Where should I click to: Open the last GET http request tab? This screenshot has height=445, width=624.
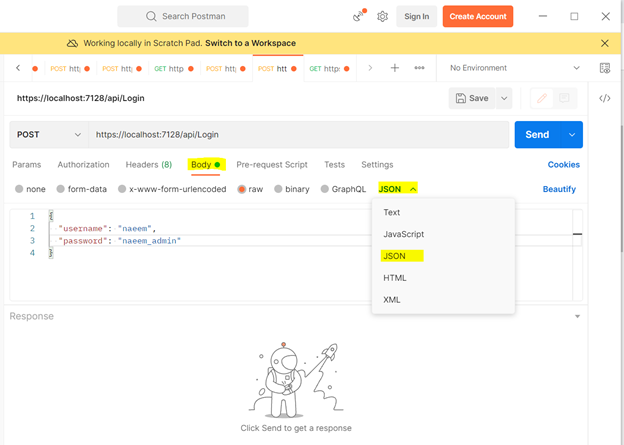click(329, 68)
